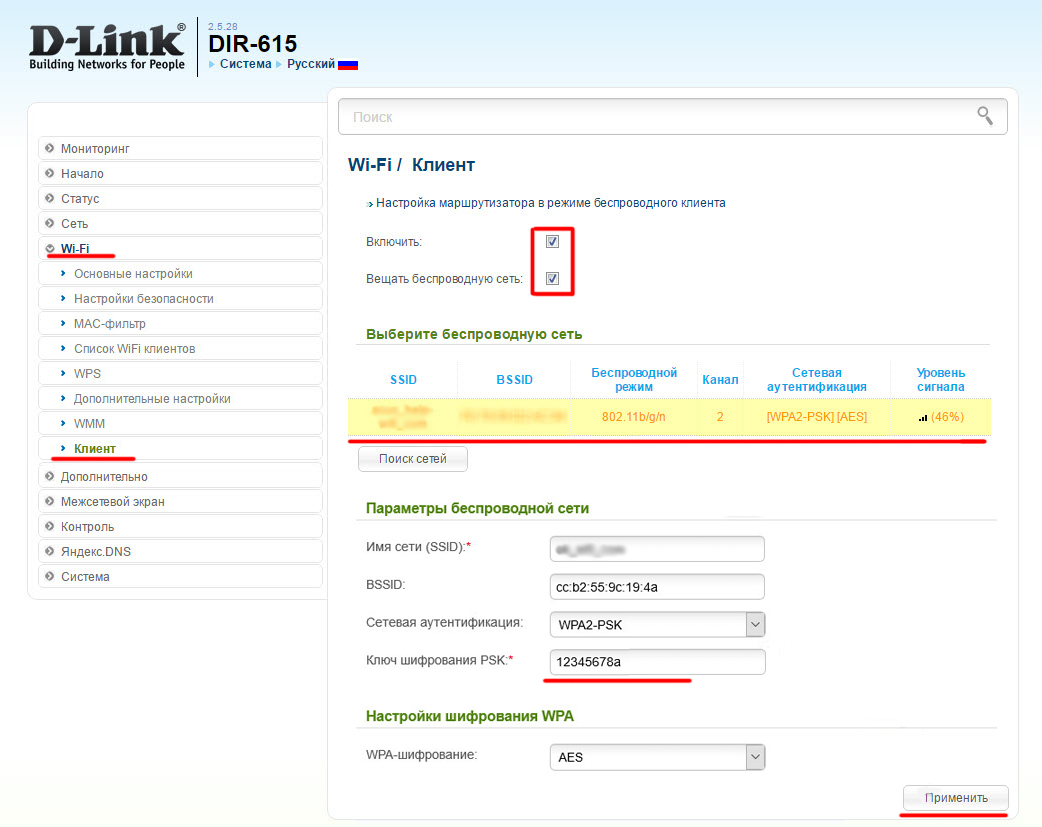Image resolution: width=1042 pixels, height=827 pixels.
Task: Select the Клиент submenu item
Action: pyautogui.click(x=181, y=449)
